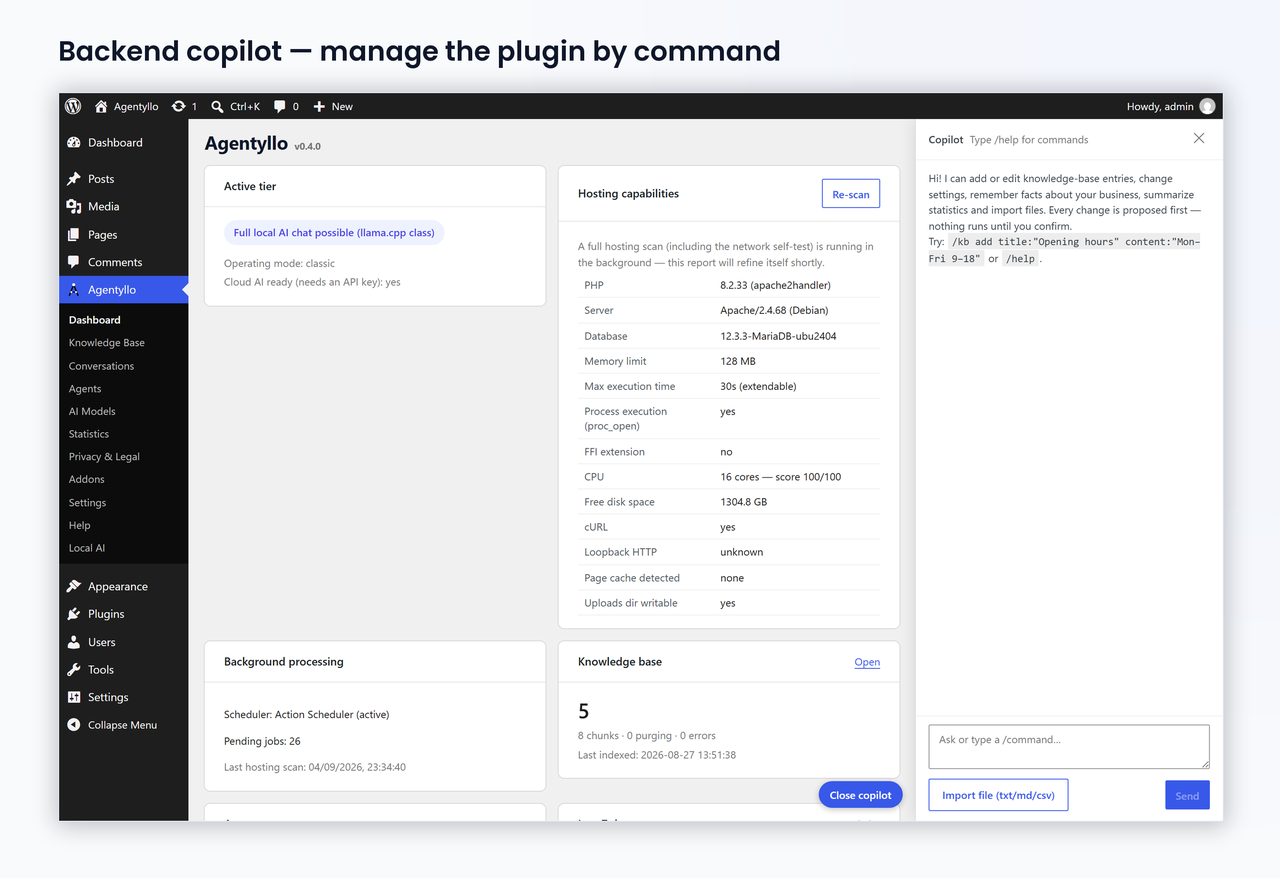1280x878 pixels.
Task: Open the Privacy & Legal submenu
Action: pos(104,457)
